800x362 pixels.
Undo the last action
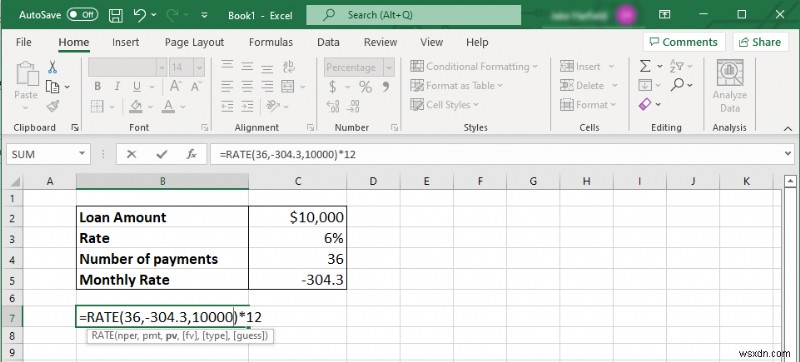coord(139,15)
